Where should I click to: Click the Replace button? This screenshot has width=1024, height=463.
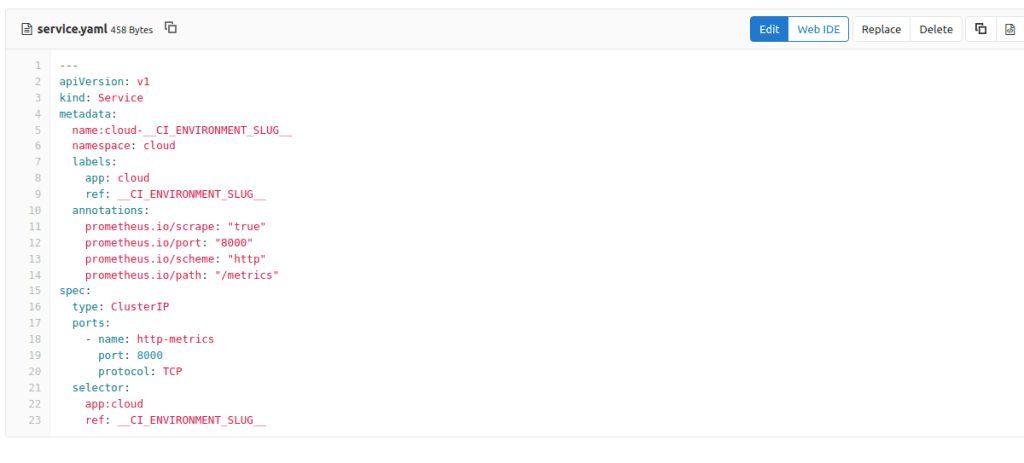pos(881,29)
